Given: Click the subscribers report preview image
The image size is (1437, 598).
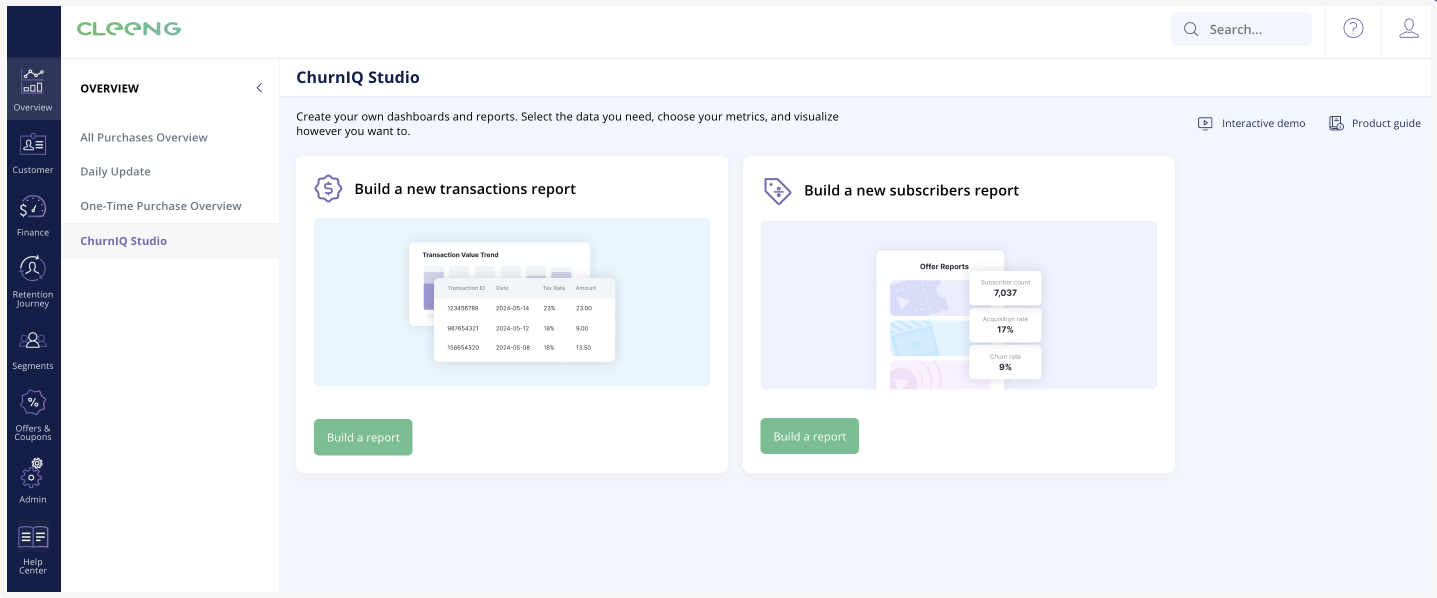Looking at the screenshot, I should pyautogui.click(x=959, y=305).
